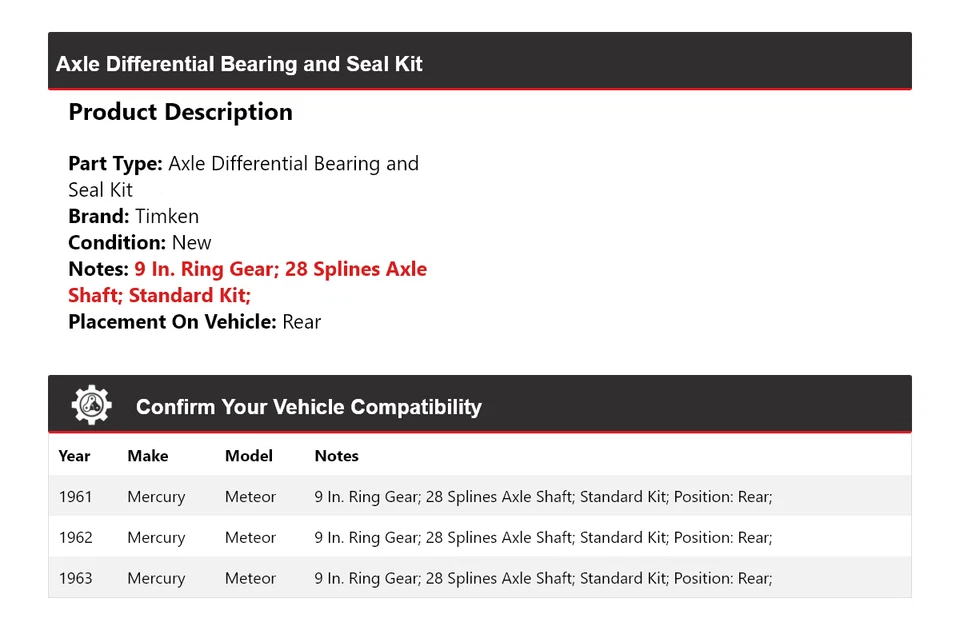The image size is (960, 630).
Task: Select the 1961 year cell
Action: tap(75, 497)
